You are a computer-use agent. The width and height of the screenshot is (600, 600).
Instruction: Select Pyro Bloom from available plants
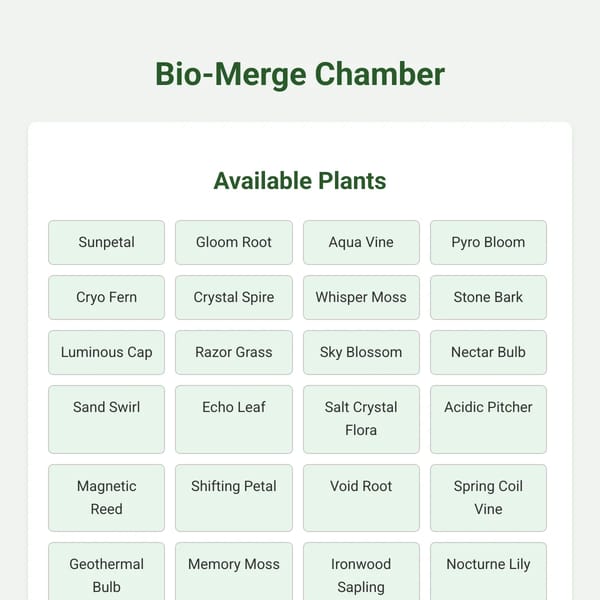pos(488,242)
